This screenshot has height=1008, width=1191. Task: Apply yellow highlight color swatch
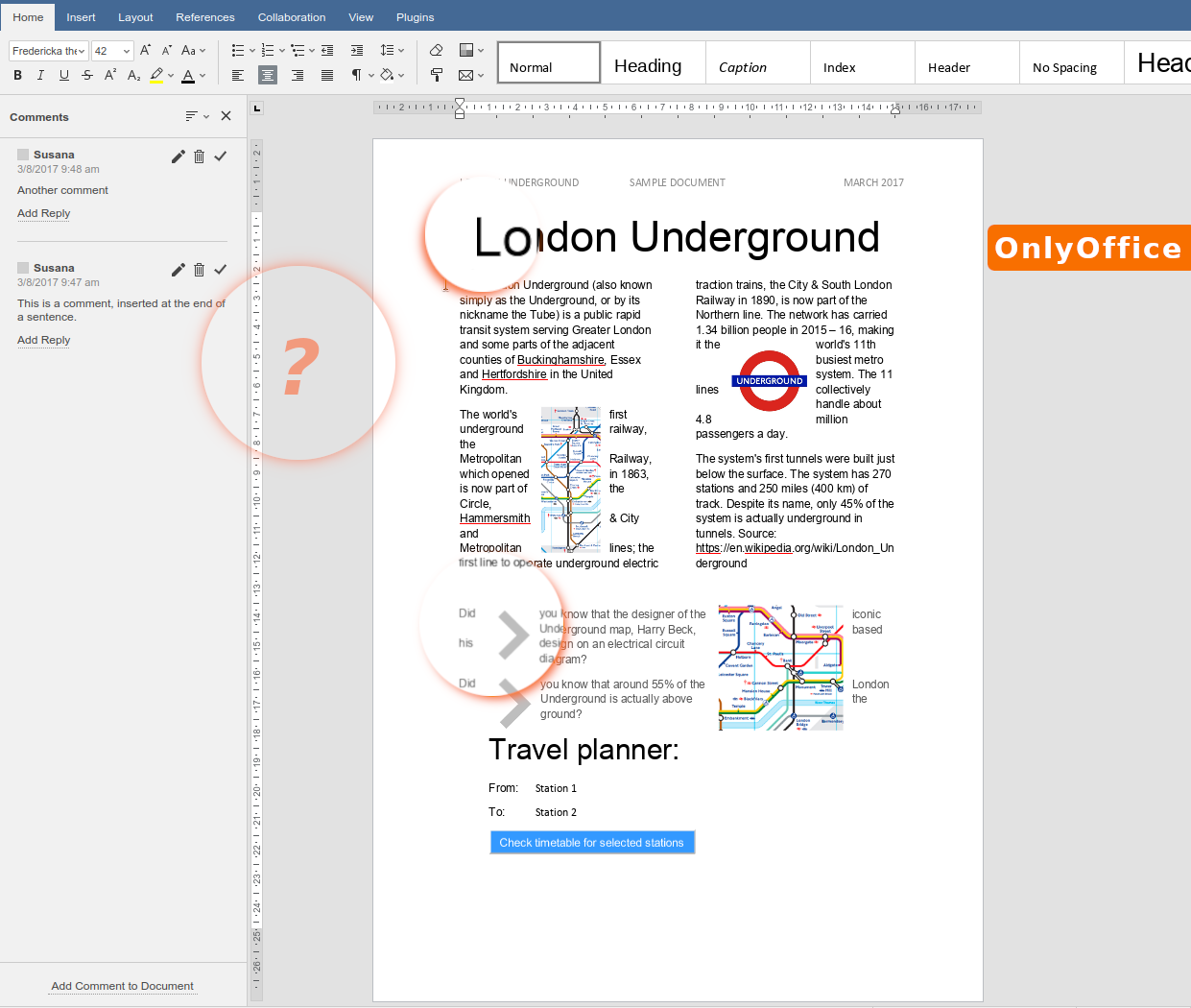(x=156, y=75)
